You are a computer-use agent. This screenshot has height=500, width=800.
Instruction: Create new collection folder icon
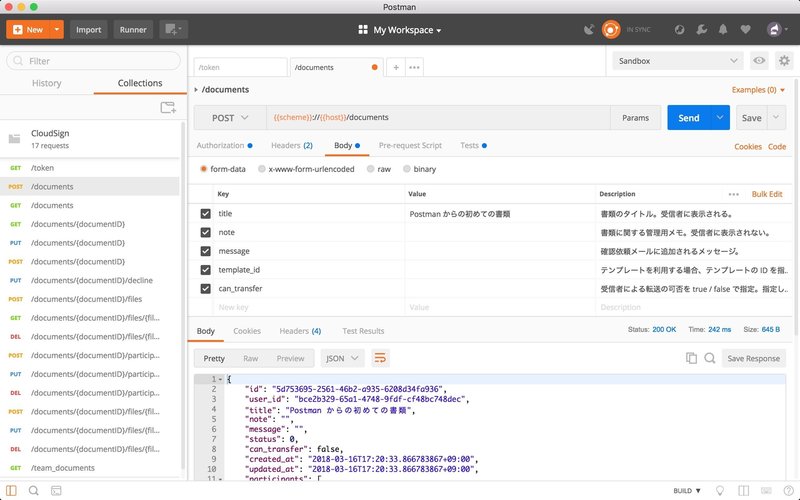click(x=168, y=108)
